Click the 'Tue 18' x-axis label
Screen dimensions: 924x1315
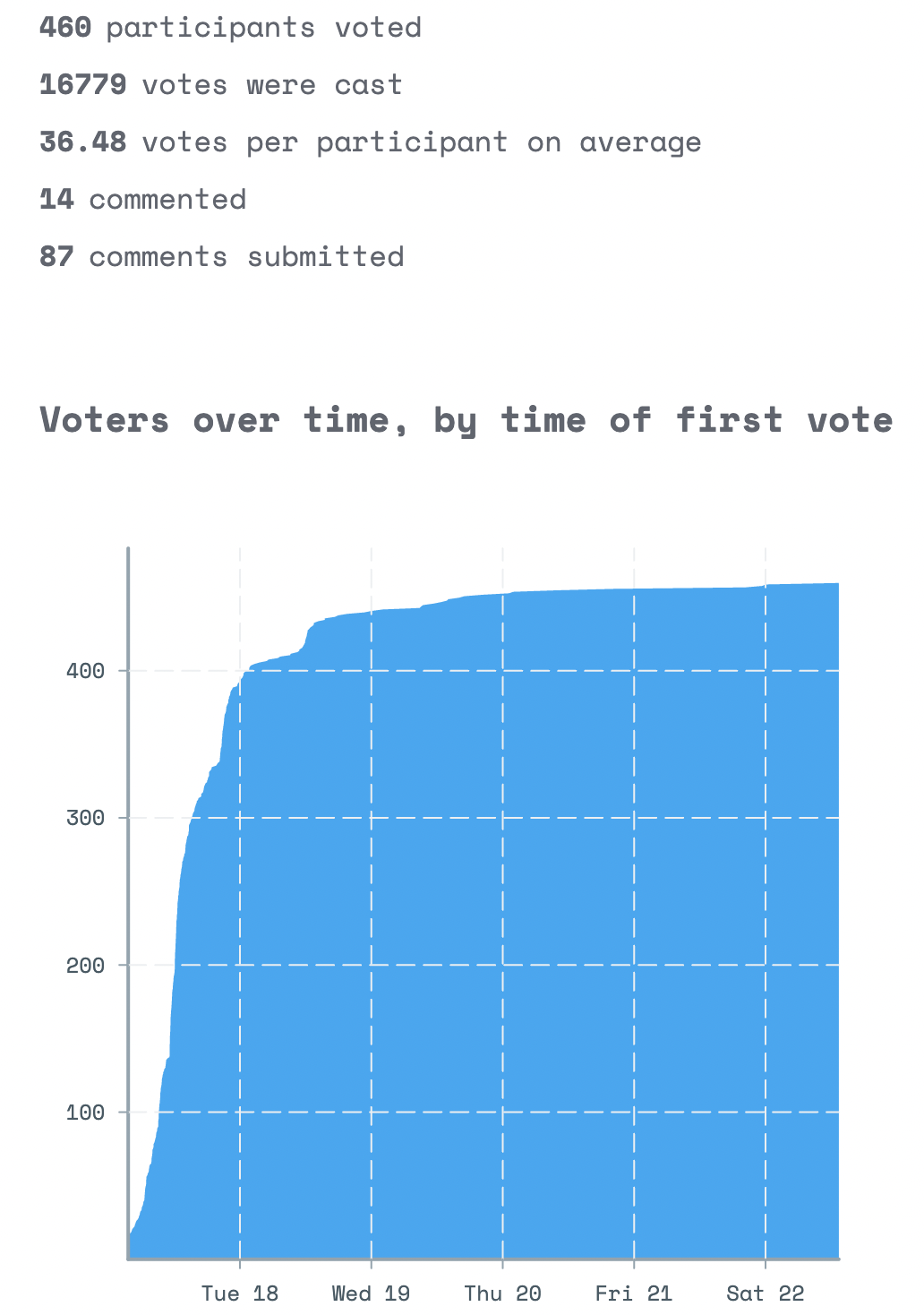pyautogui.click(x=240, y=1294)
